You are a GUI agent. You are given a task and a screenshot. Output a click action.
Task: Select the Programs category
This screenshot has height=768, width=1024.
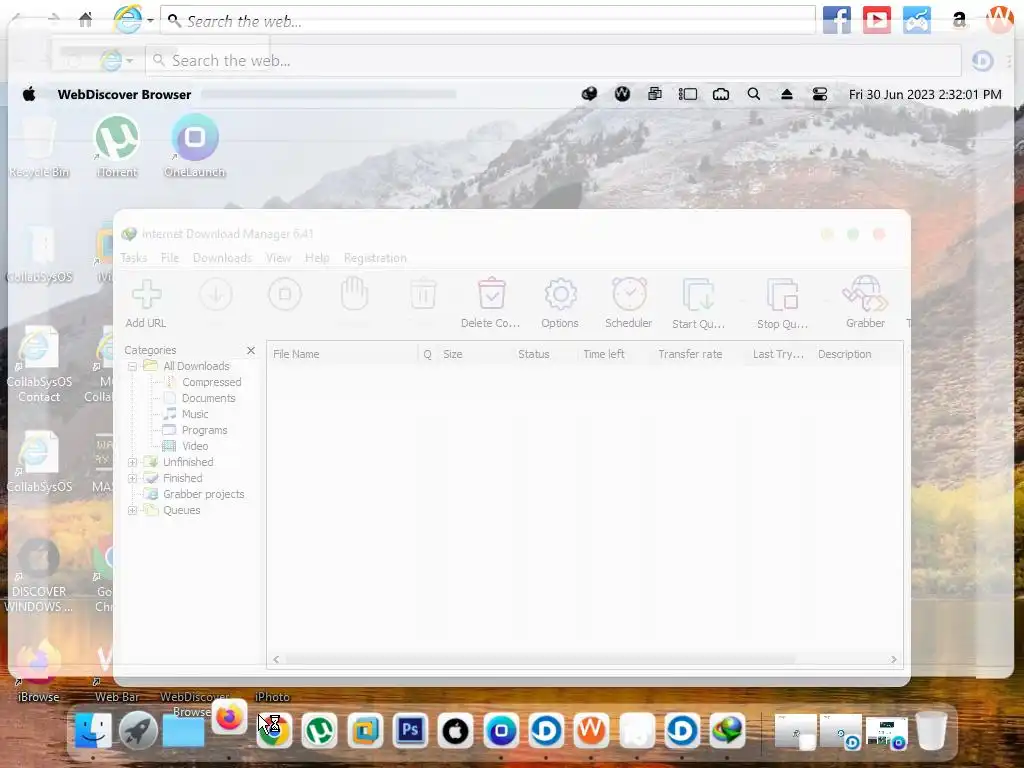[x=204, y=430]
